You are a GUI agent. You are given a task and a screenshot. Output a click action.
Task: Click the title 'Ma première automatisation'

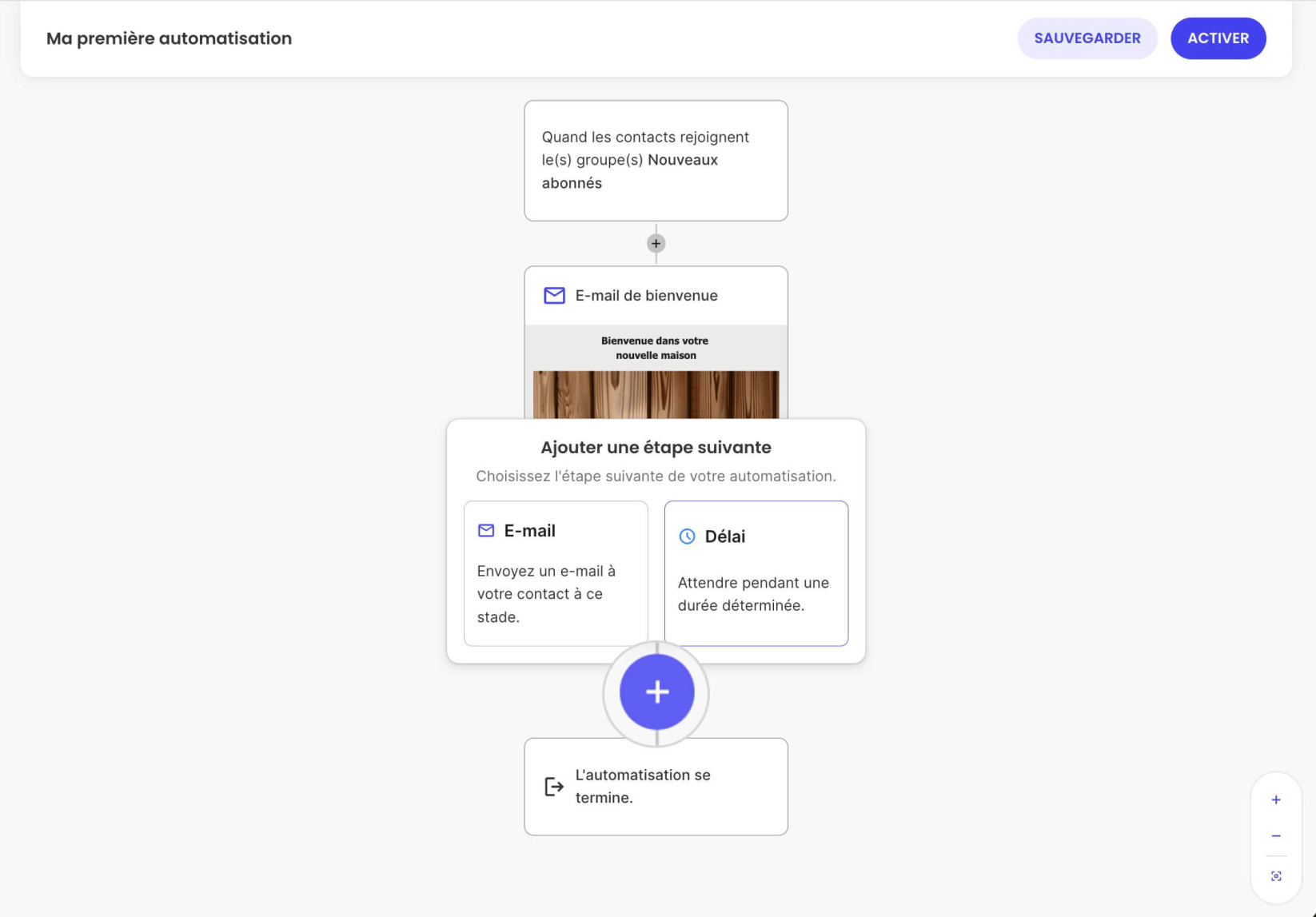[x=169, y=38]
